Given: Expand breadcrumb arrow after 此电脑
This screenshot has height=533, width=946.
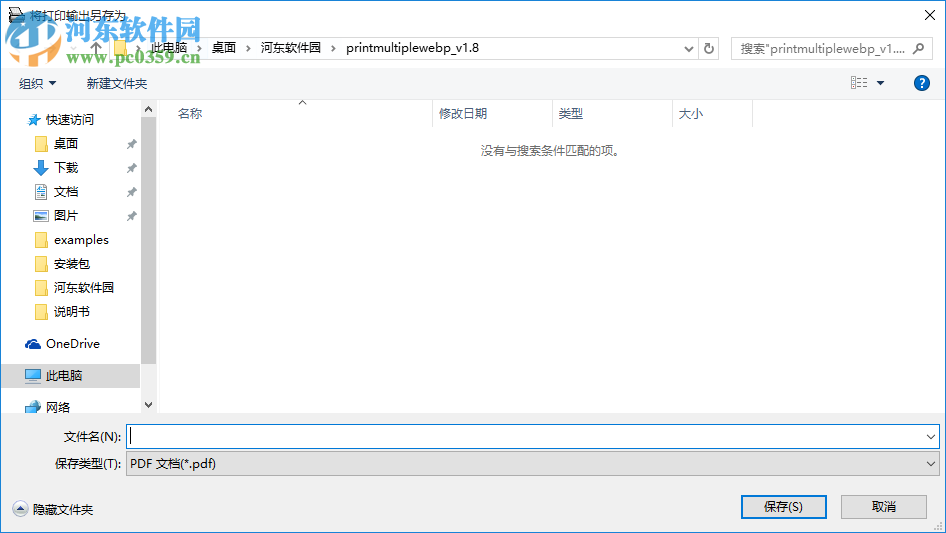Looking at the screenshot, I should tap(199, 48).
